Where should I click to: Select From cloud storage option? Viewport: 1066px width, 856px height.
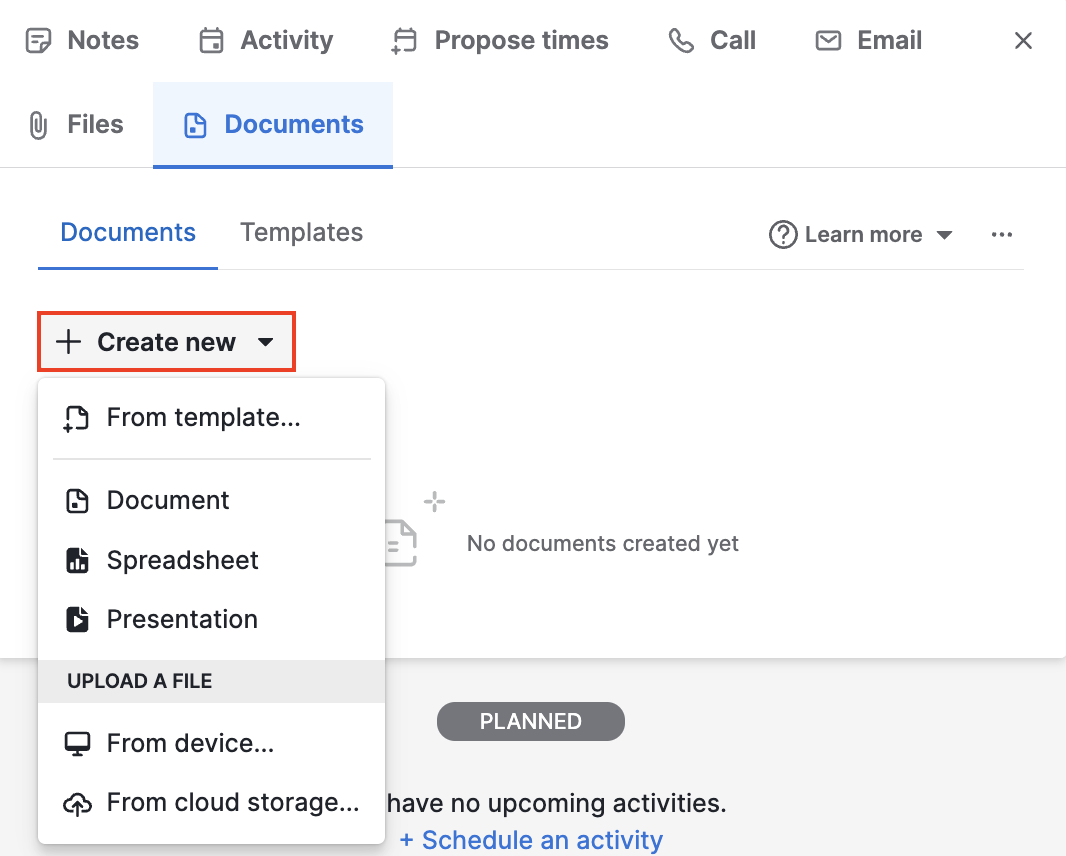pyautogui.click(x=231, y=802)
